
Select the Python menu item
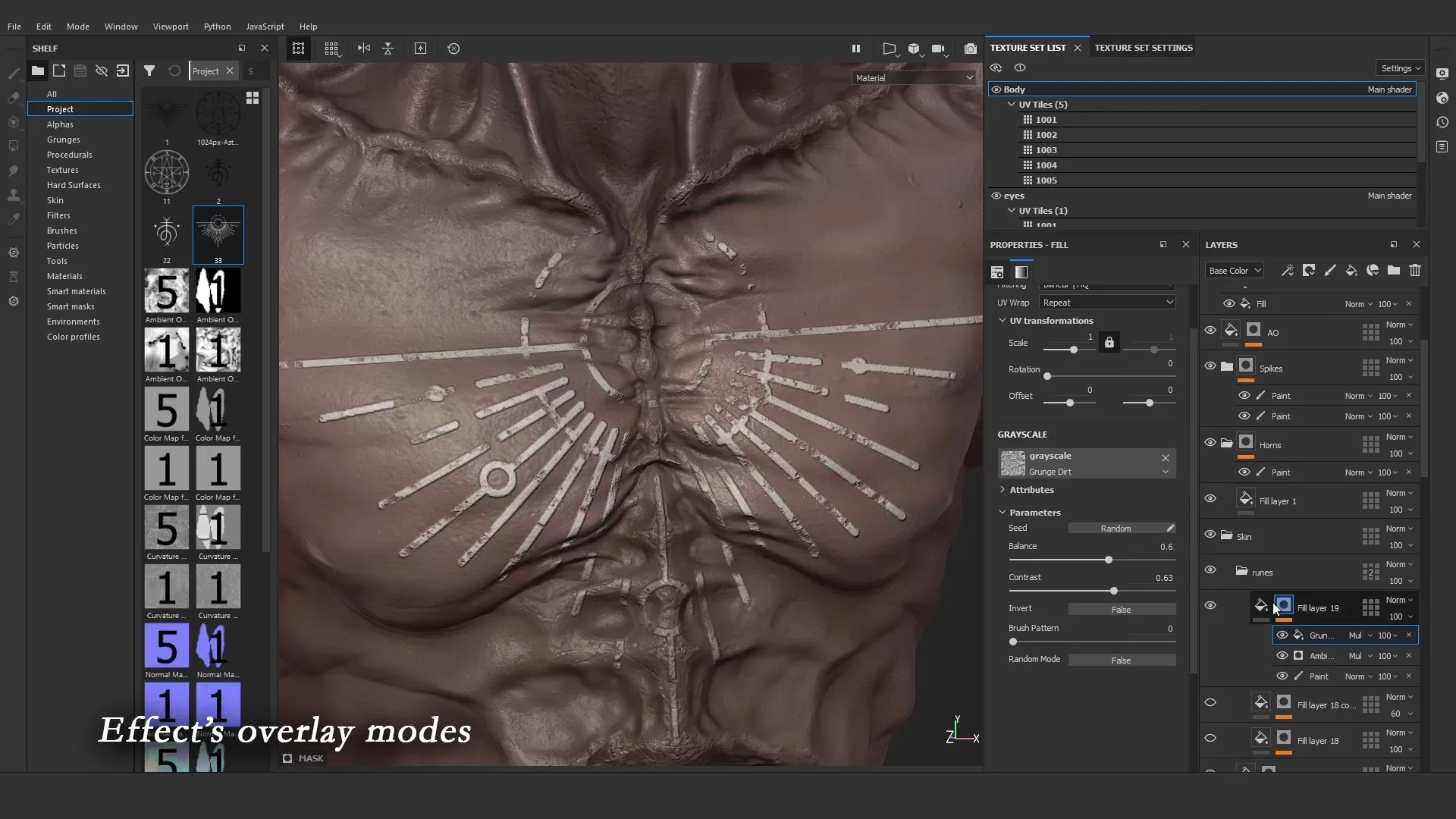pyautogui.click(x=216, y=26)
